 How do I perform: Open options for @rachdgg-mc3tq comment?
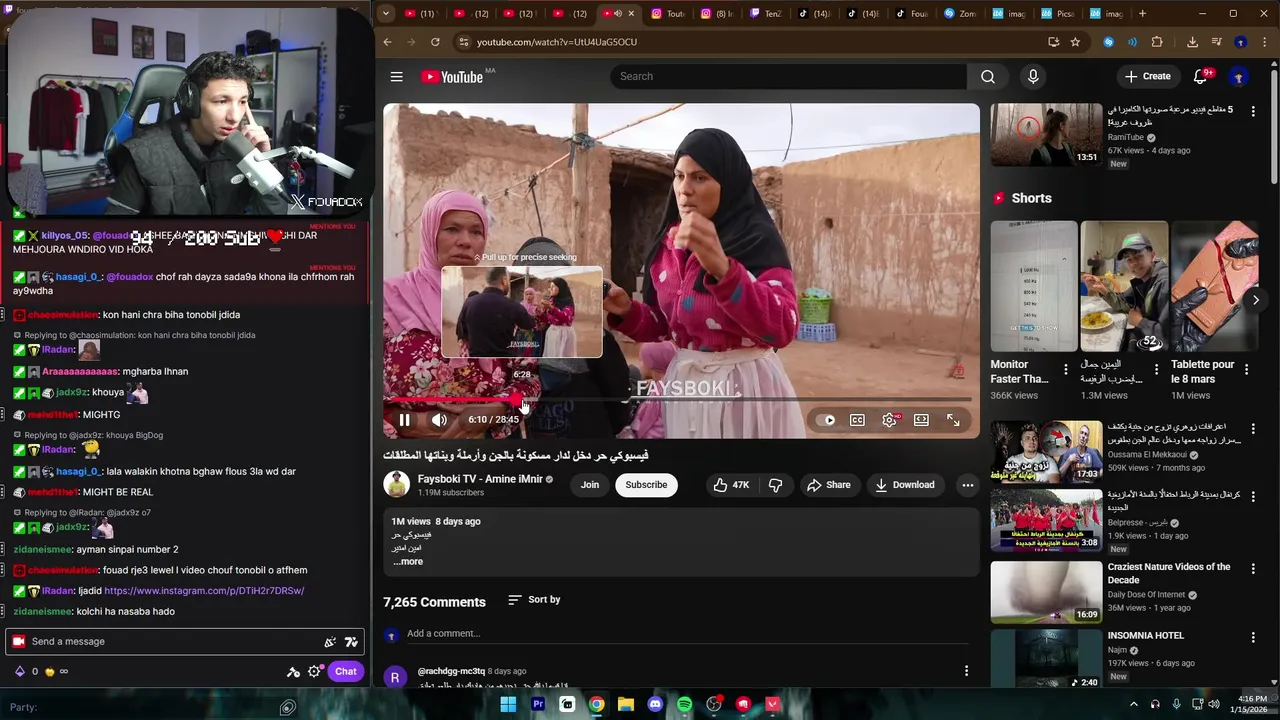click(966, 671)
